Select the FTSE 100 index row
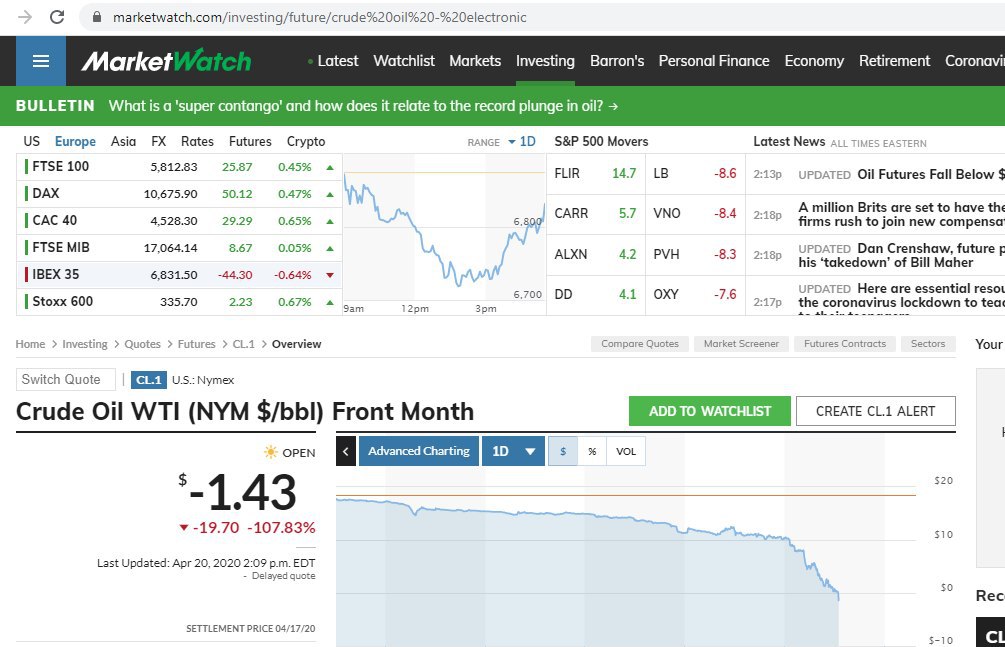The height and width of the screenshot is (647, 1005). coord(179,167)
